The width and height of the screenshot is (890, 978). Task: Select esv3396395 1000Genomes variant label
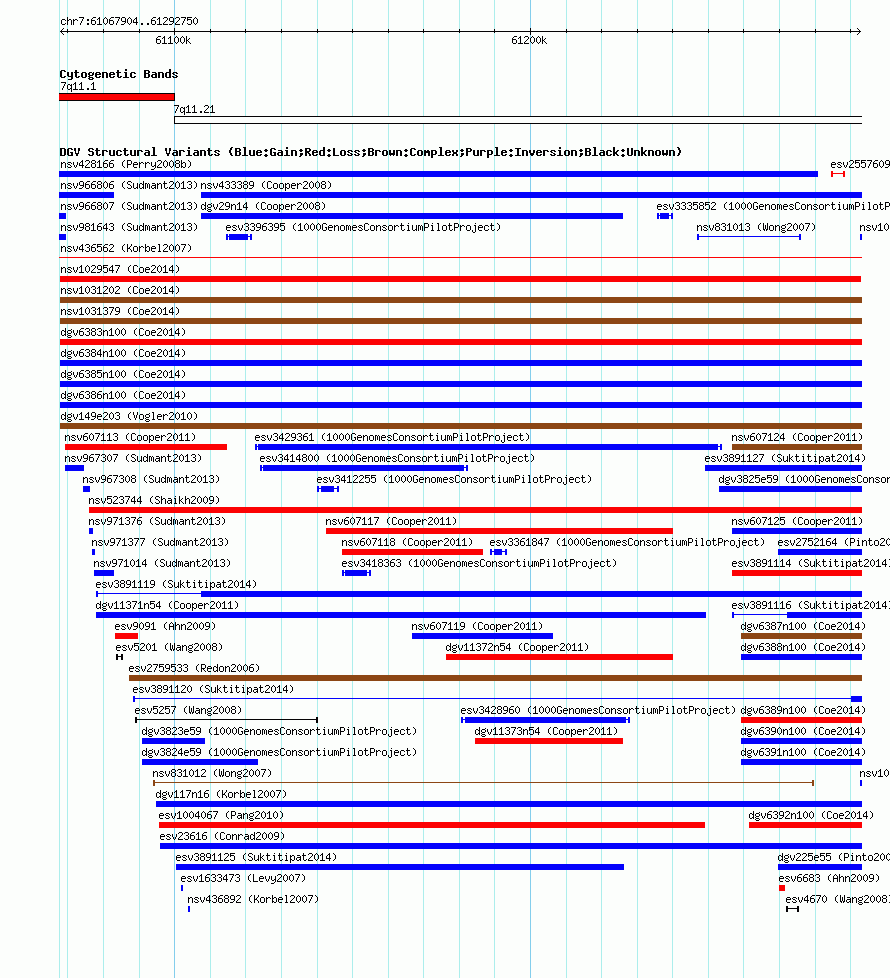point(363,228)
